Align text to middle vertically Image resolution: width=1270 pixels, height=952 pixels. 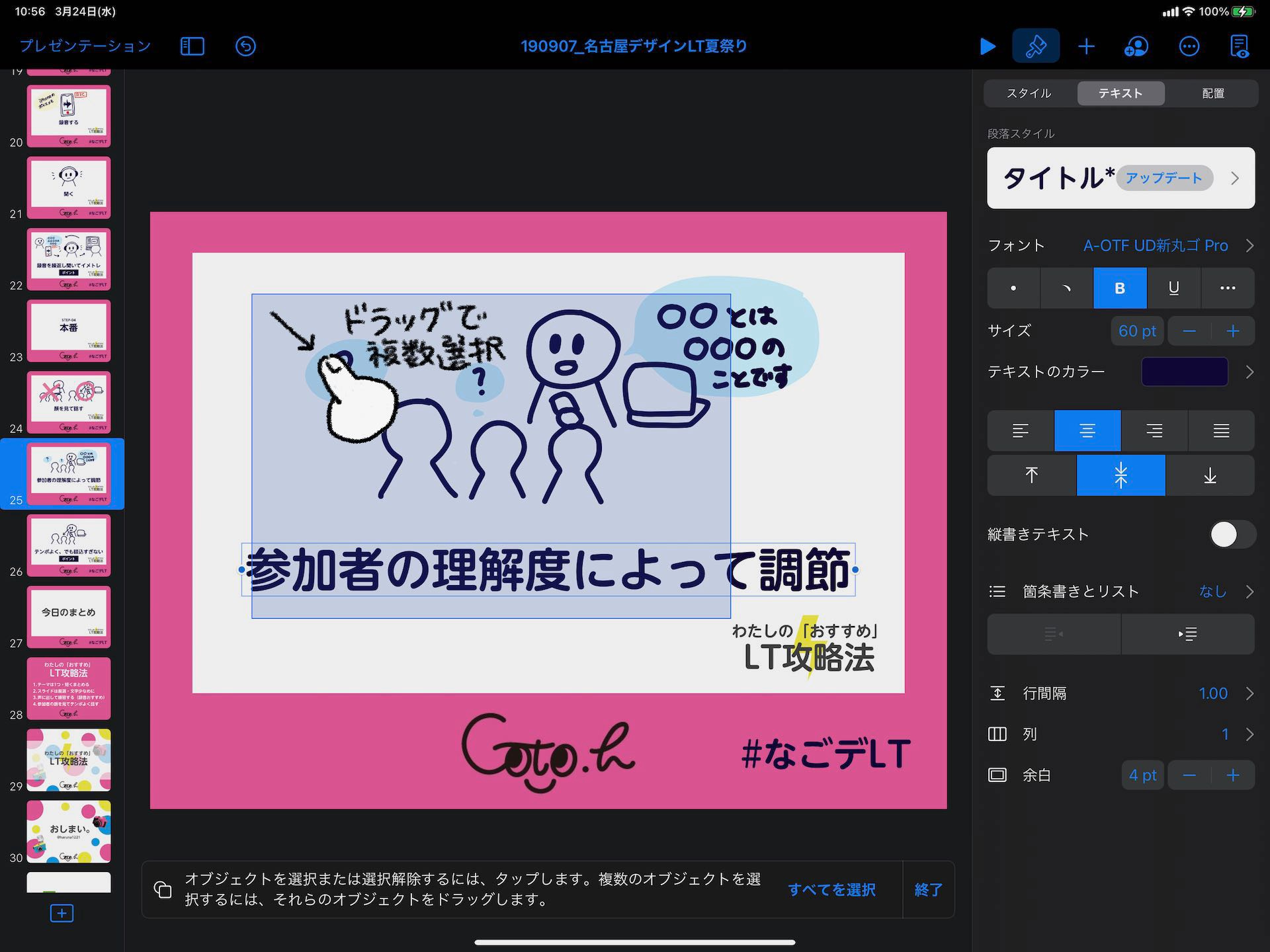click(1121, 475)
